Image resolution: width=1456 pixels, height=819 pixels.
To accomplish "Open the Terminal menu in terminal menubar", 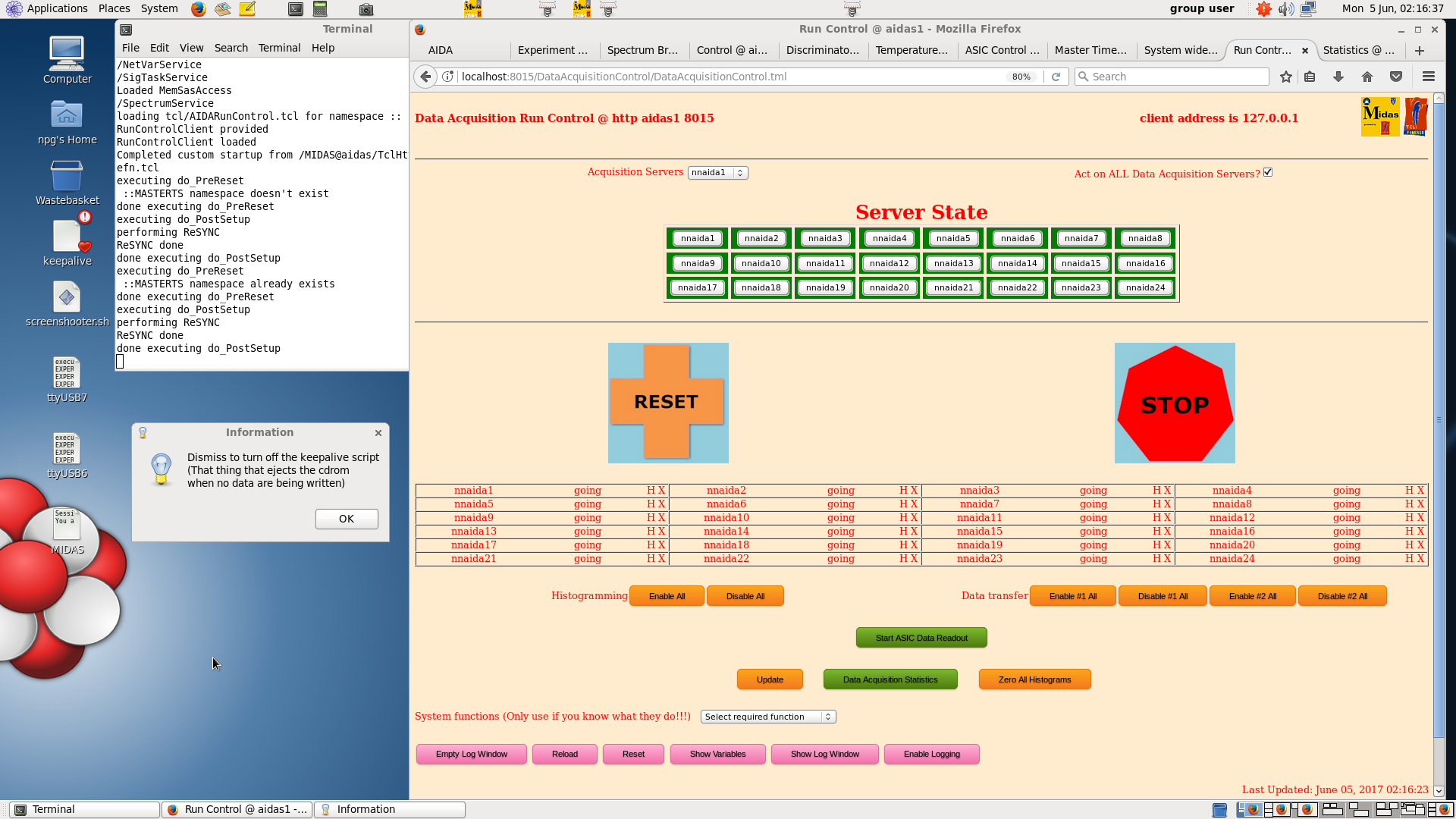I will (x=279, y=48).
